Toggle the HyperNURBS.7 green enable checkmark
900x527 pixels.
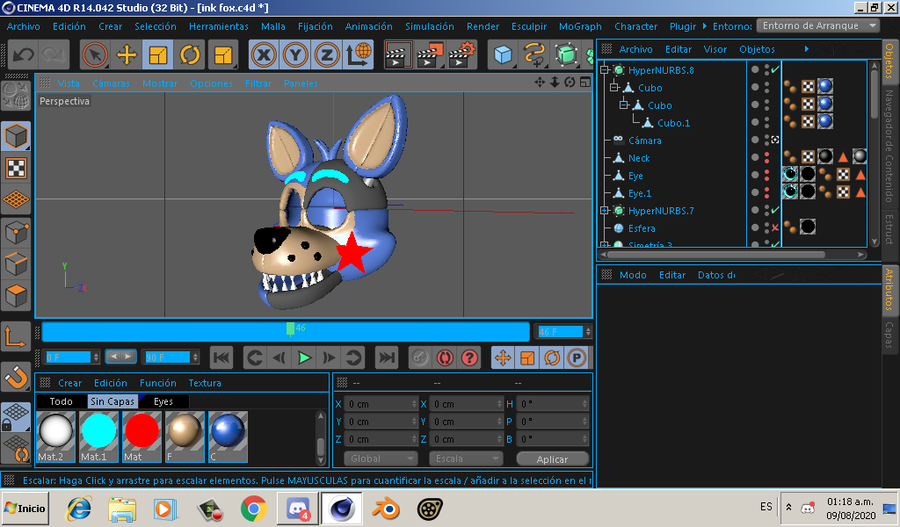tap(775, 210)
